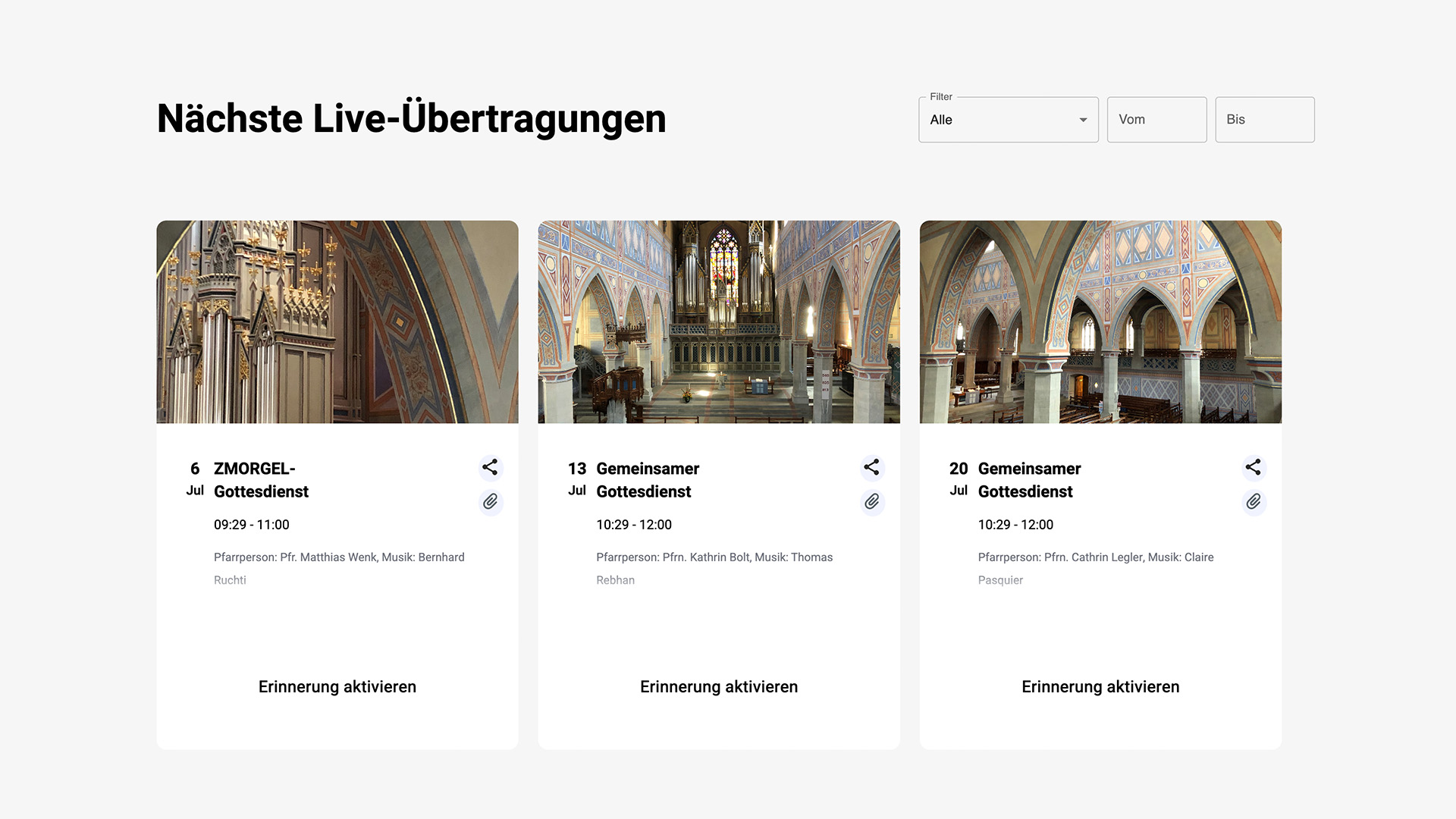Share the 13 Jul Gemeinsamer Gottesdienst
1456x819 pixels.
pos(871,467)
